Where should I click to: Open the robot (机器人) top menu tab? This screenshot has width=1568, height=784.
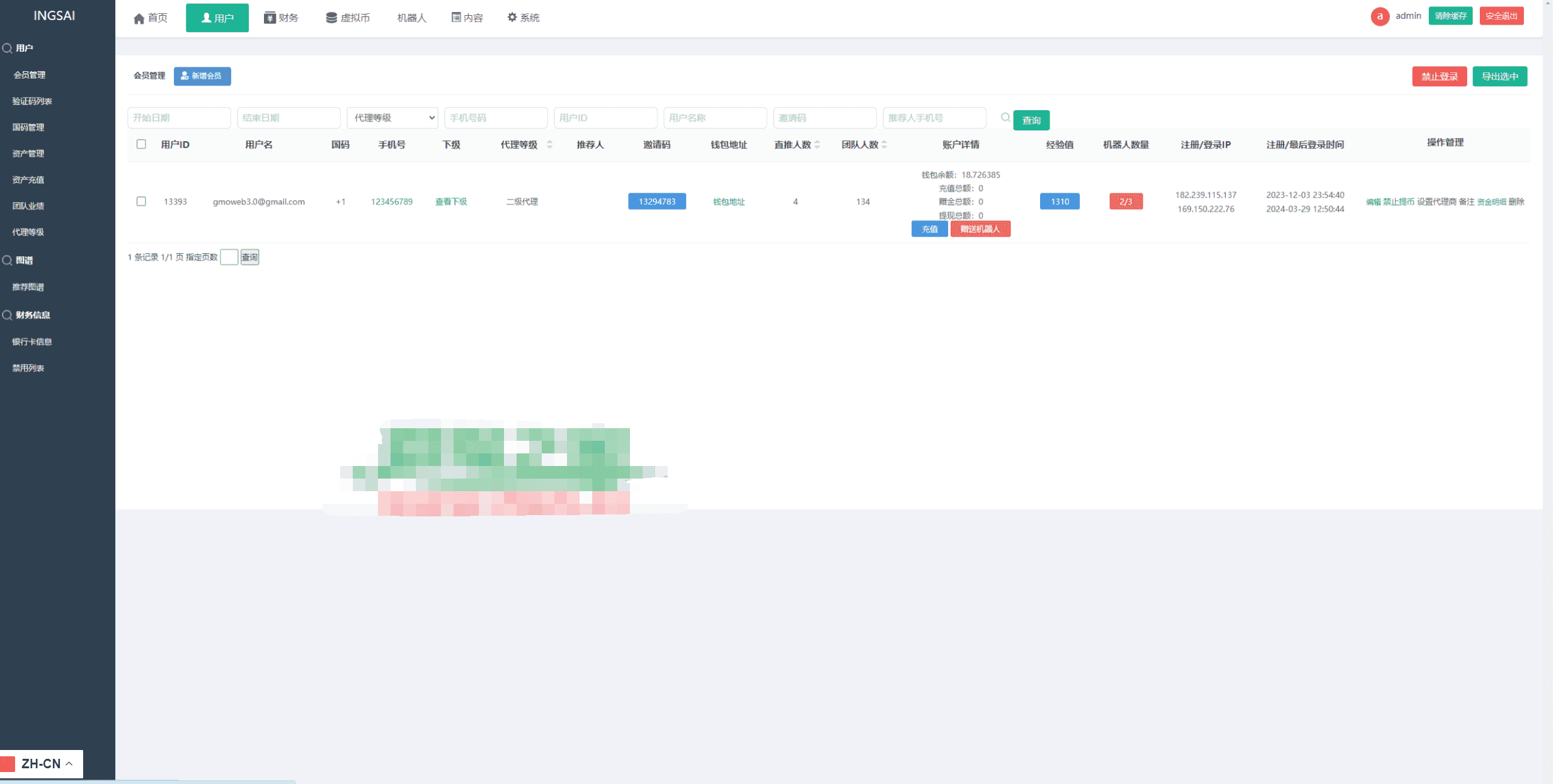(411, 18)
